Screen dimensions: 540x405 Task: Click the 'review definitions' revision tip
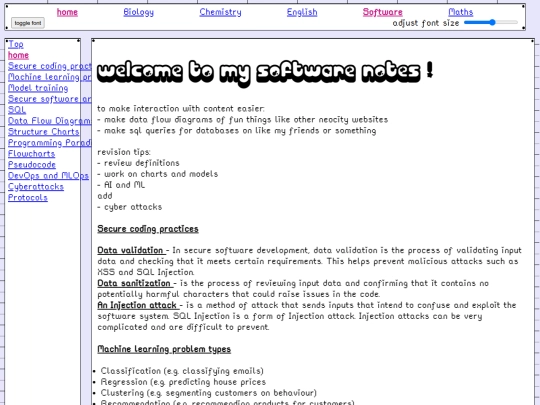click(x=138, y=163)
